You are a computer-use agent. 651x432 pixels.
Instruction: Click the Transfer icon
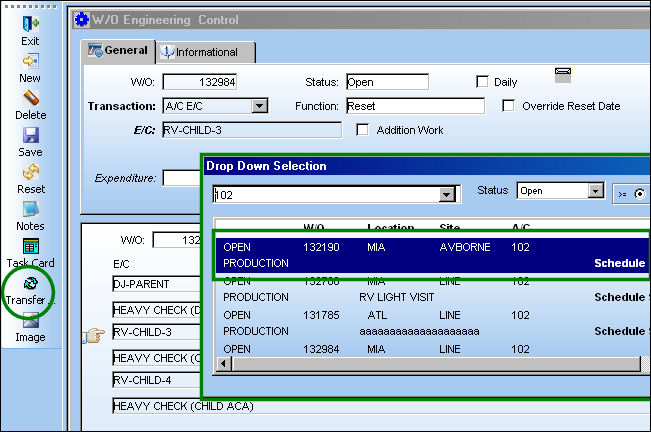pyautogui.click(x=30, y=283)
